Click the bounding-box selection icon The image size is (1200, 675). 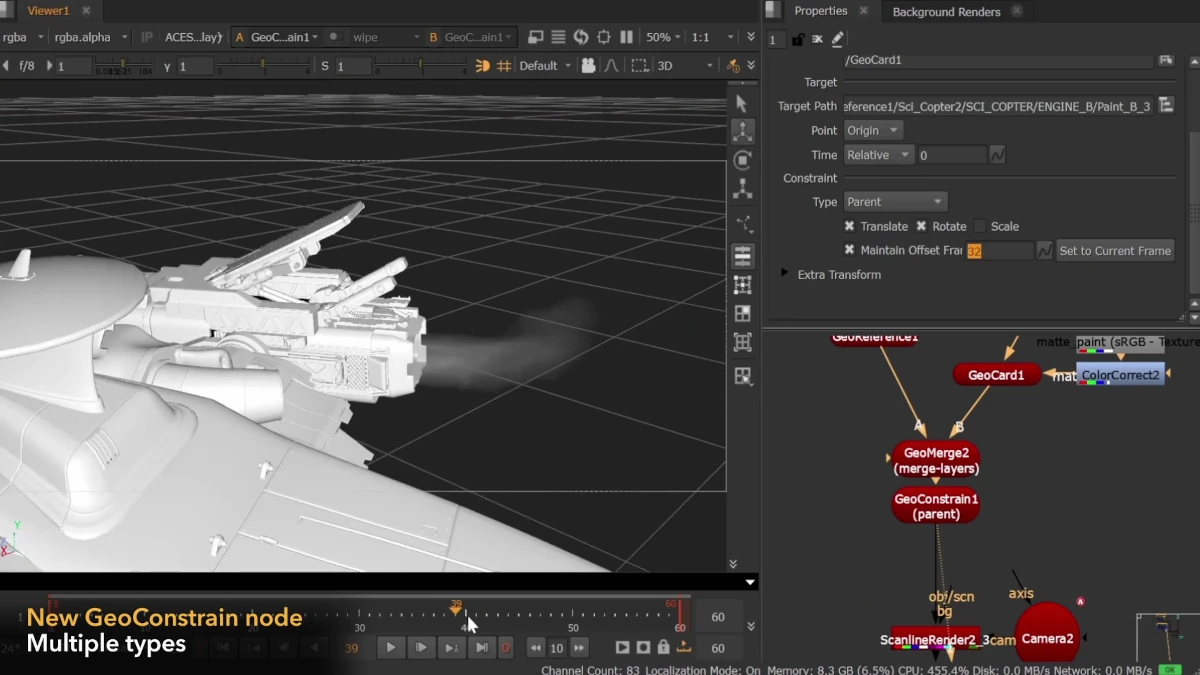(x=742, y=285)
